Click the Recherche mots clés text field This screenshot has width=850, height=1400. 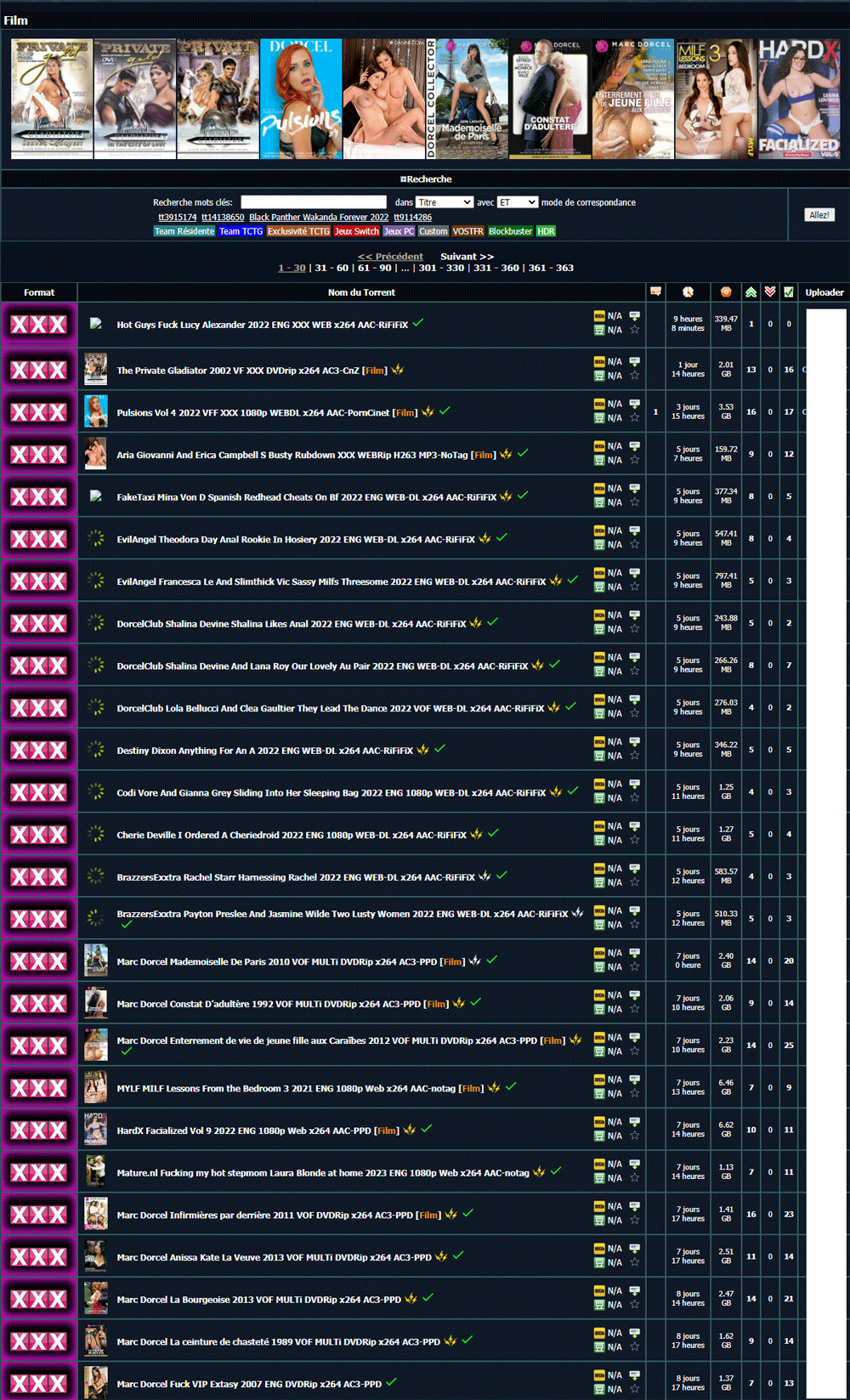pyautogui.click(x=314, y=202)
